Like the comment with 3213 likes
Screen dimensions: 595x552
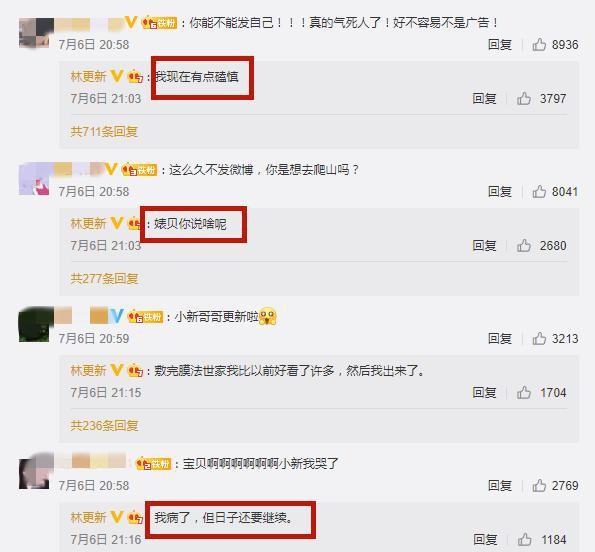(539, 338)
